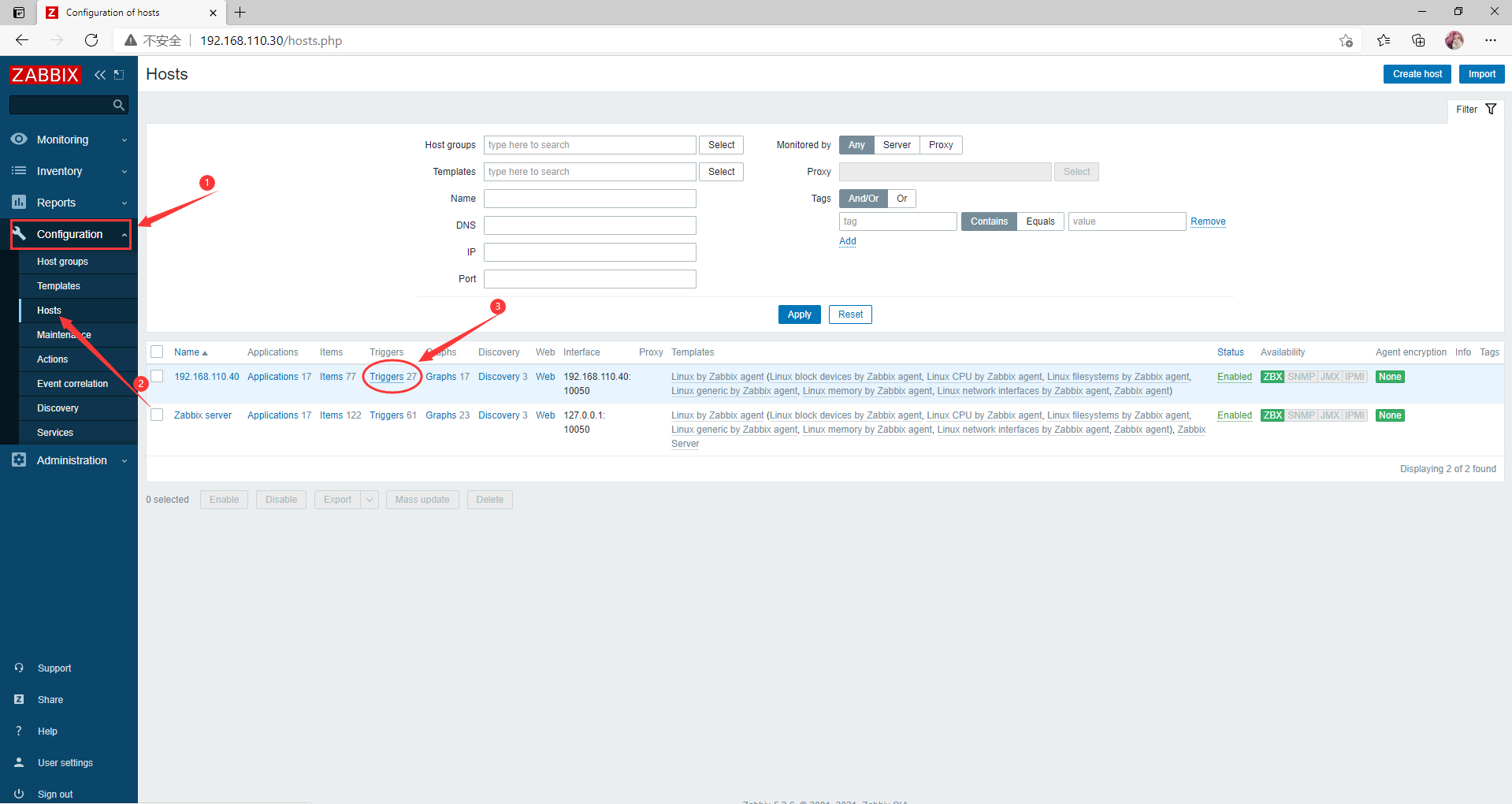Open Templates submenu item

click(58, 286)
